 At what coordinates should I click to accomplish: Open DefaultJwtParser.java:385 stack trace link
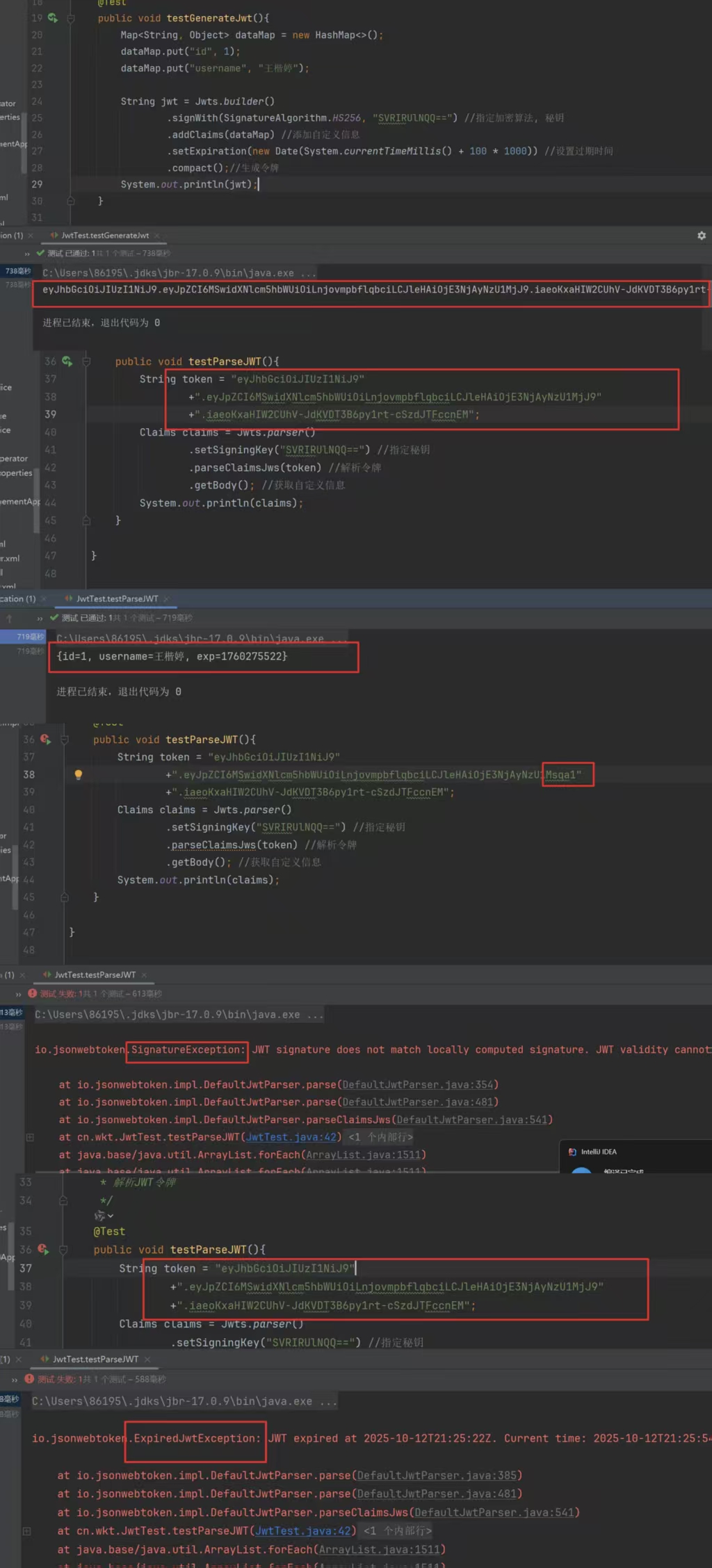tap(437, 1475)
